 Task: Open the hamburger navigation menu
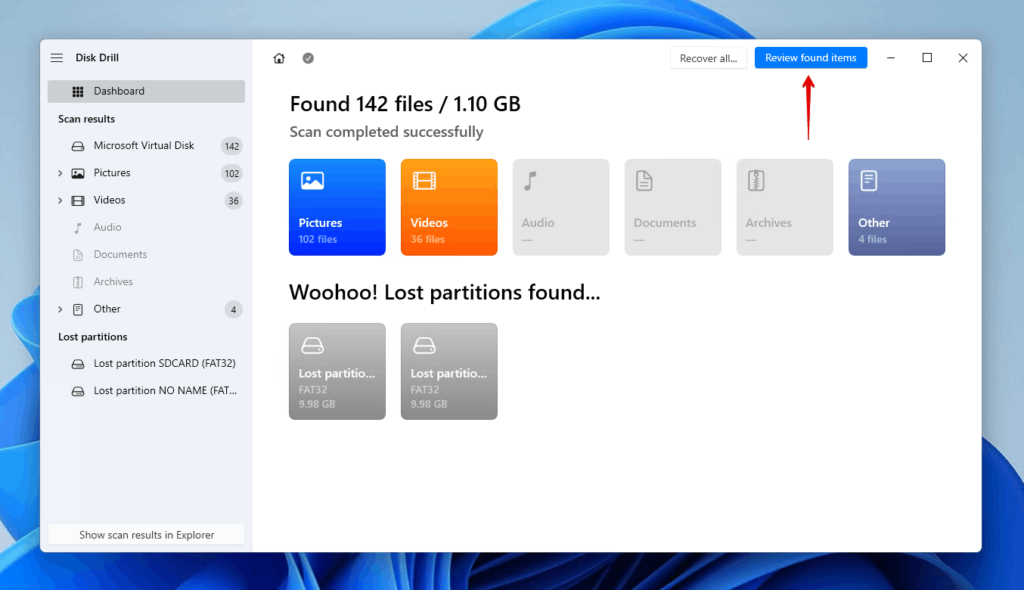(x=56, y=57)
